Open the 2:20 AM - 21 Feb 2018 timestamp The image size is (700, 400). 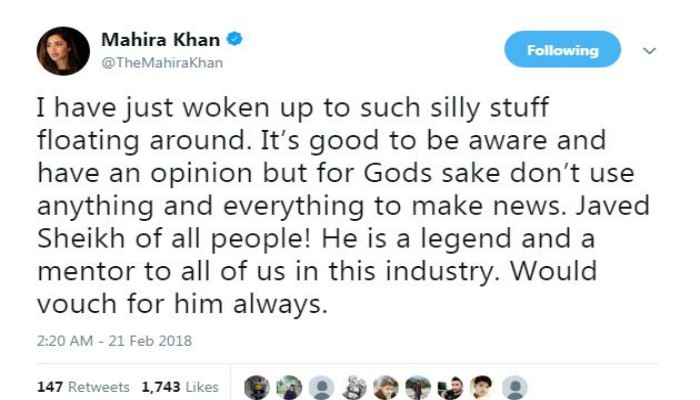[114, 341]
